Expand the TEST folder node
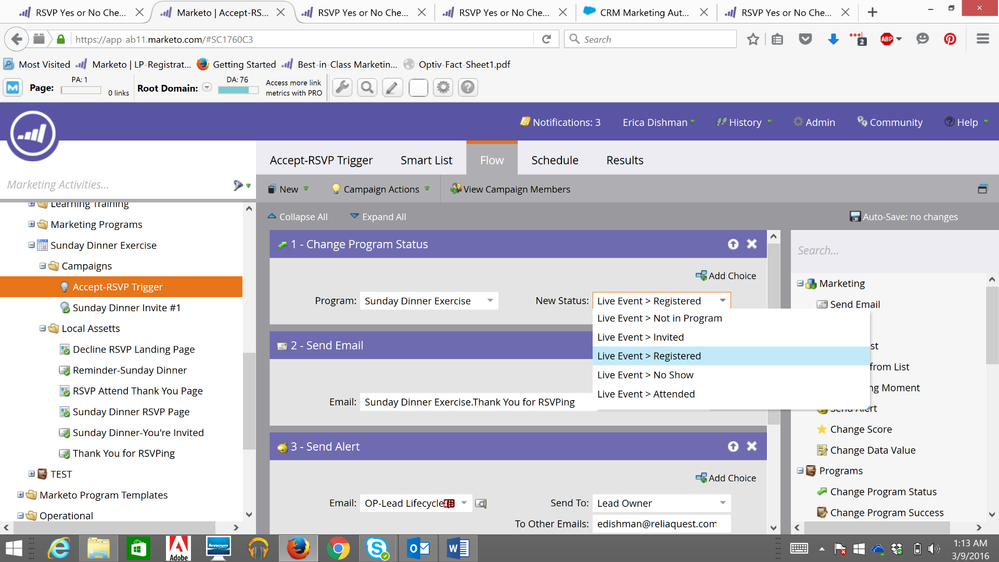The width and height of the screenshot is (999, 562). tap(31, 473)
